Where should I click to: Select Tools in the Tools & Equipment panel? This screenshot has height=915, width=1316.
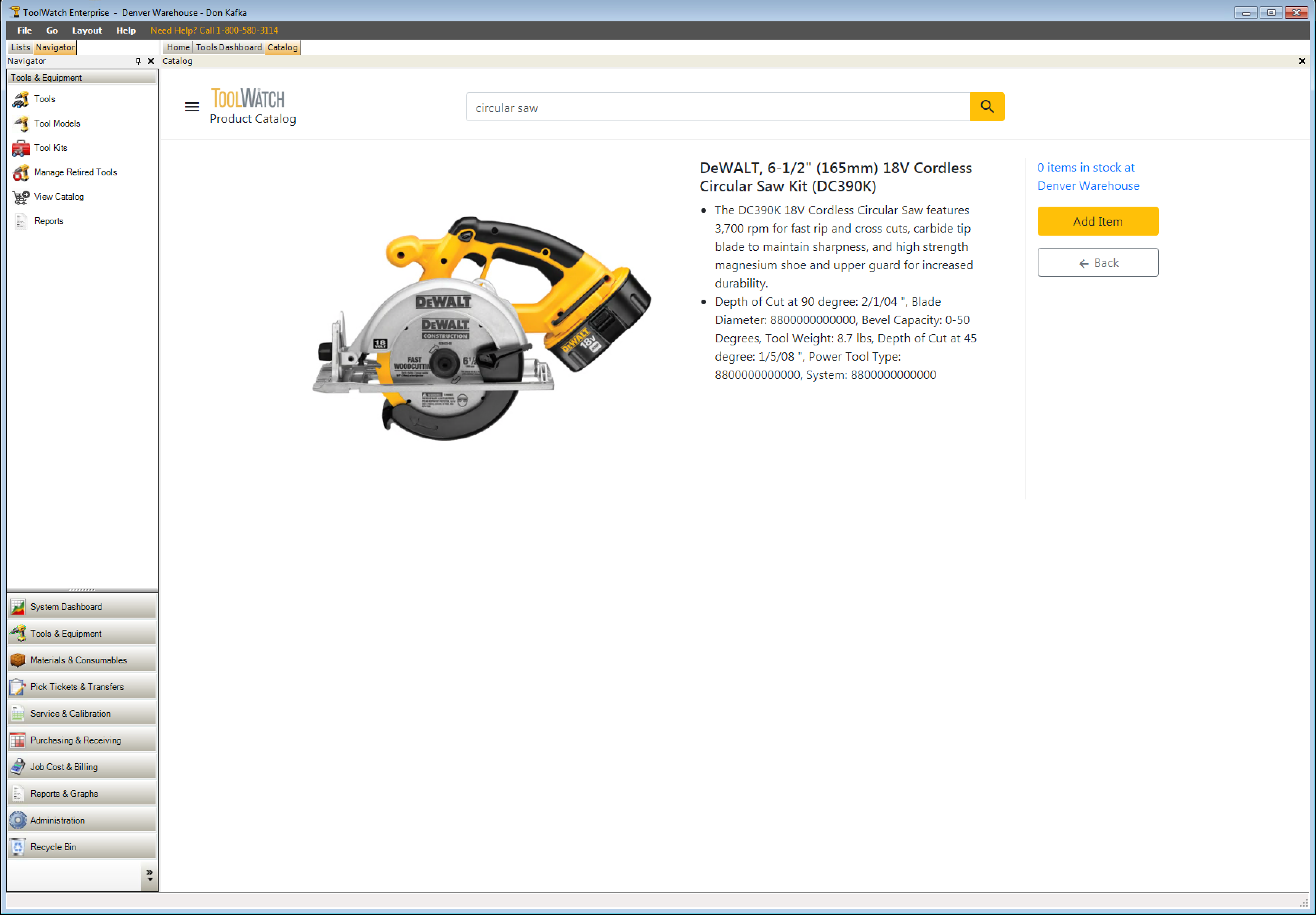point(45,99)
